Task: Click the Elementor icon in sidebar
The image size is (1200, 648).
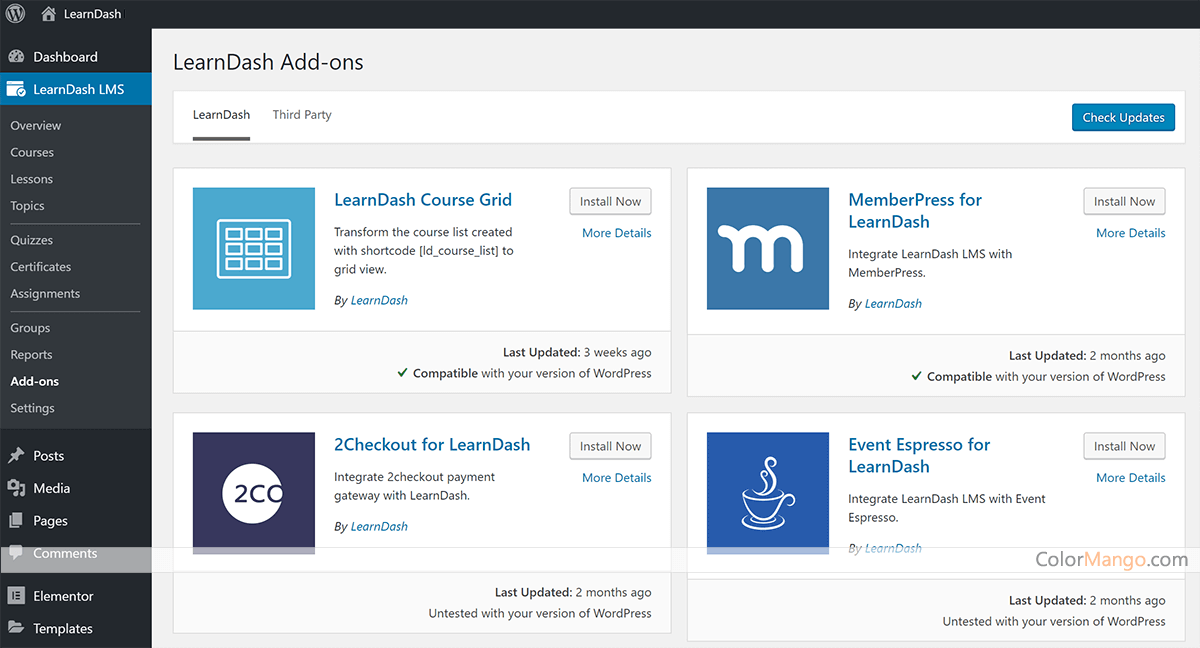Action: [x=16, y=596]
